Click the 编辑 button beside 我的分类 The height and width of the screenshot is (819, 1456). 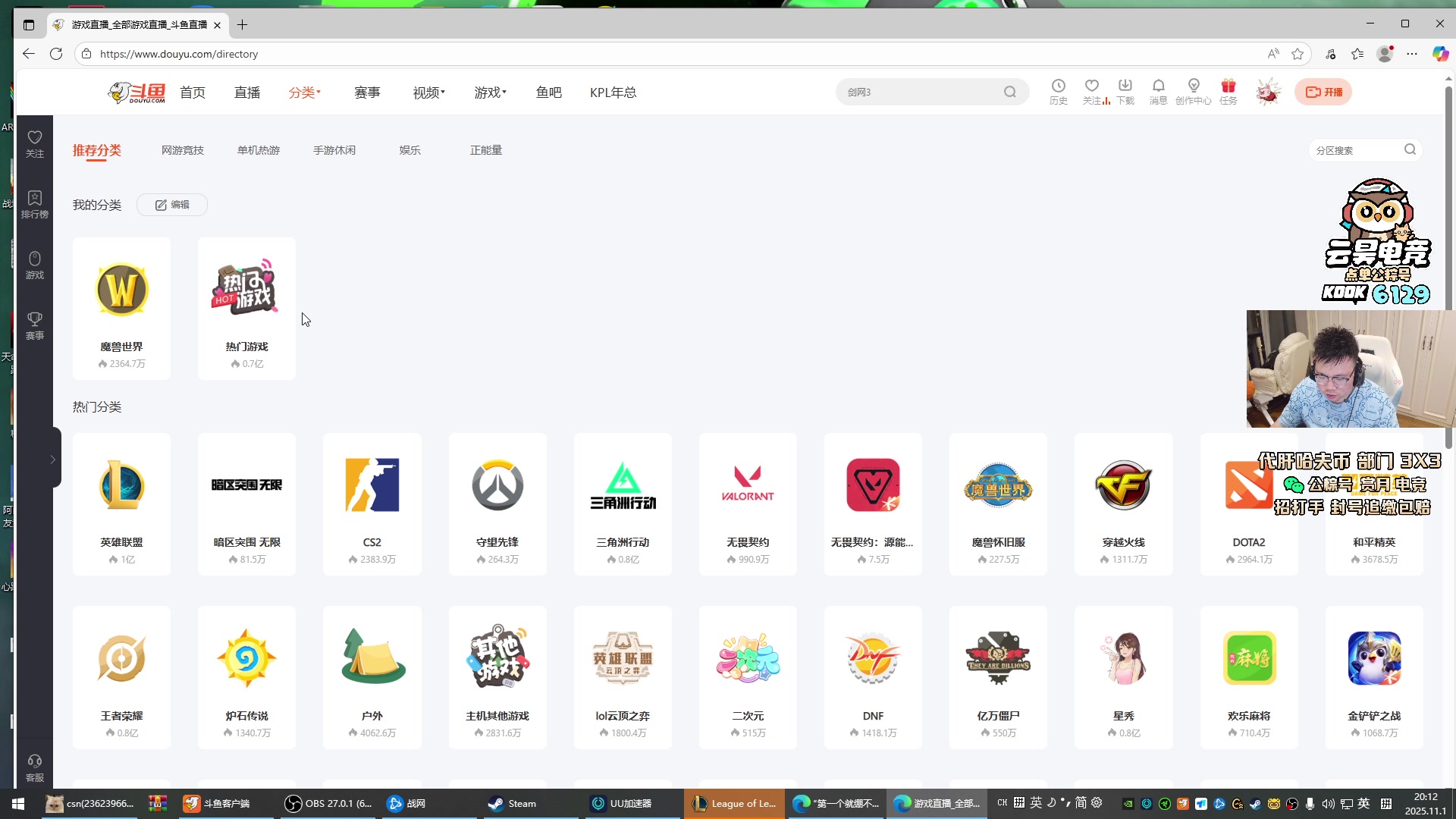[172, 205]
